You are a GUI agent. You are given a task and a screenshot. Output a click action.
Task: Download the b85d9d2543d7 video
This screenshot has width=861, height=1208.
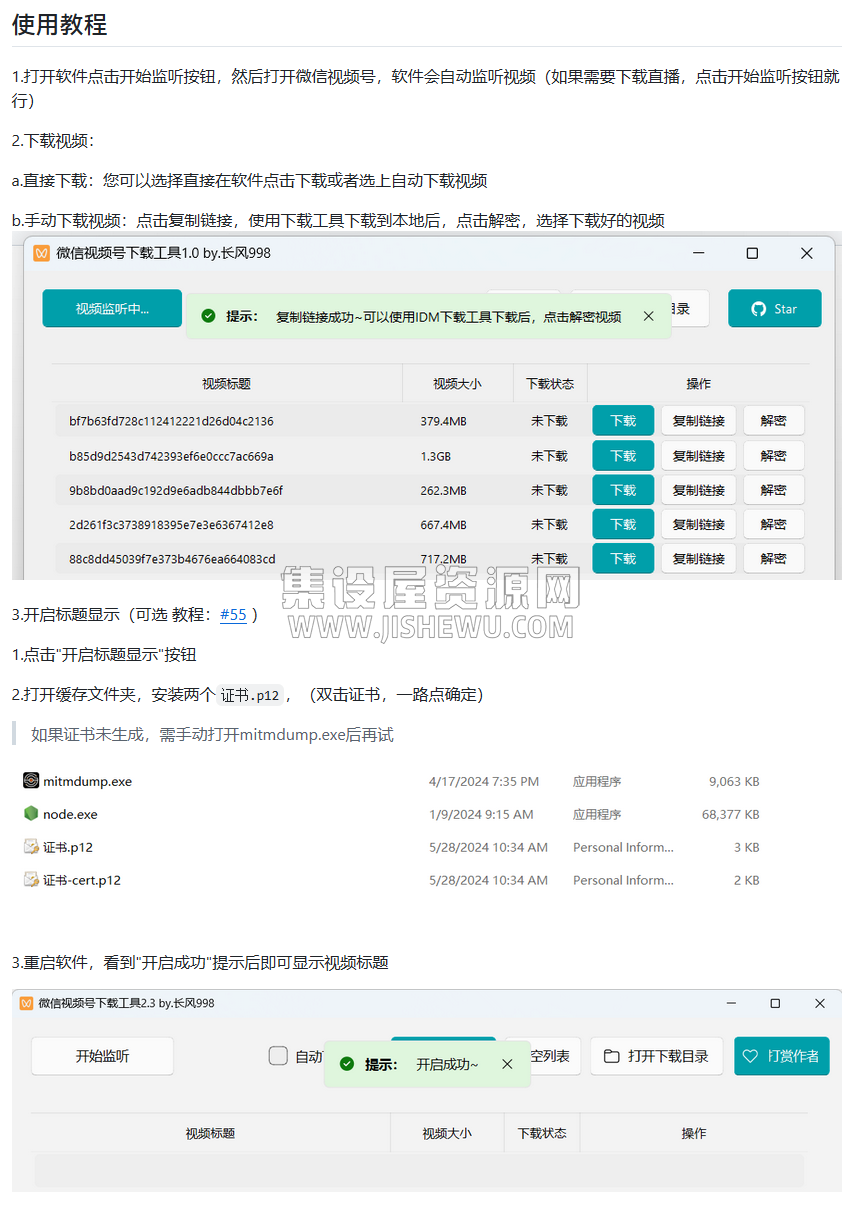(623, 456)
